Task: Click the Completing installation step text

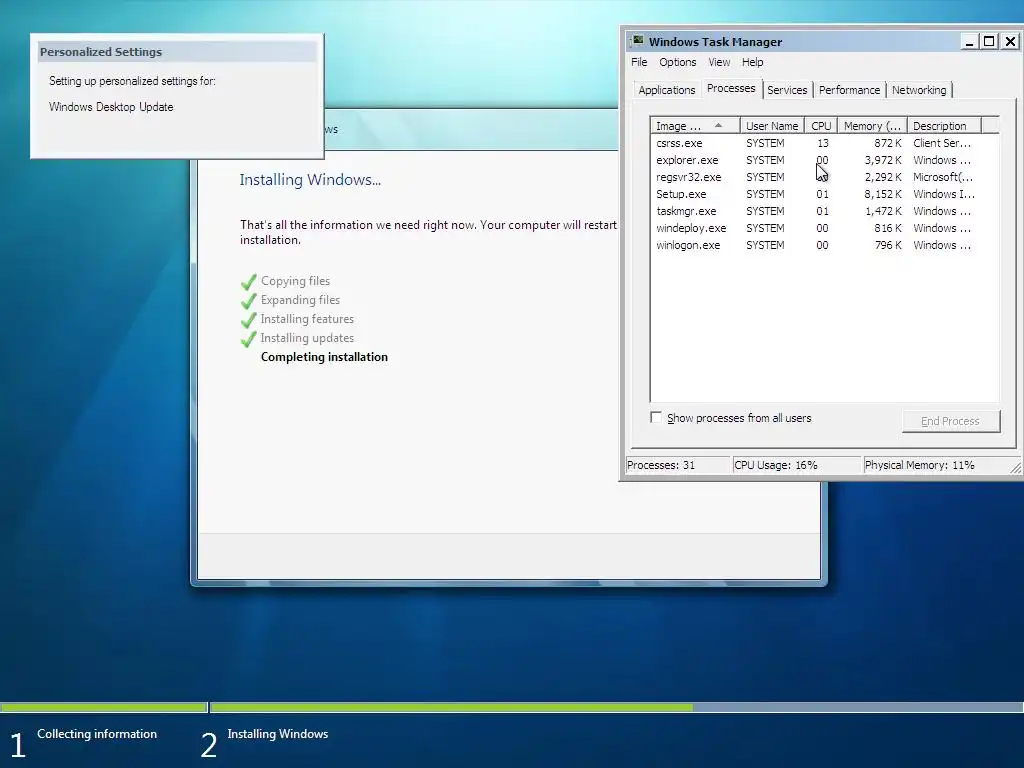Action: 325,357
